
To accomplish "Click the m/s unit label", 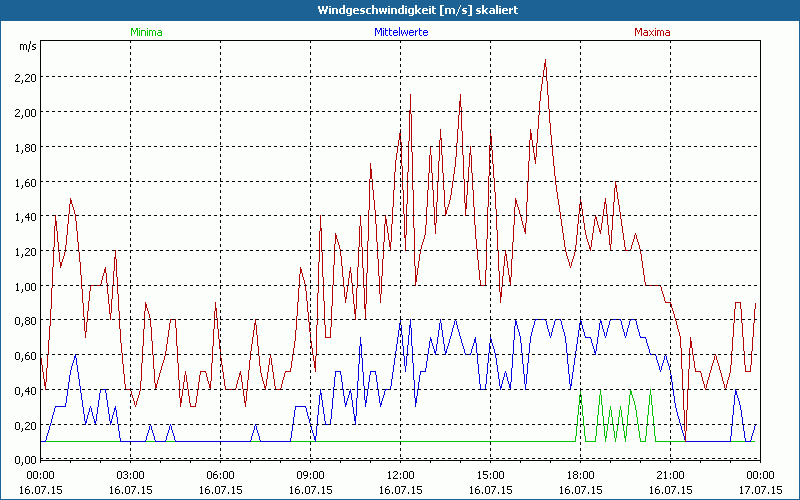I will tap(26, 46).
